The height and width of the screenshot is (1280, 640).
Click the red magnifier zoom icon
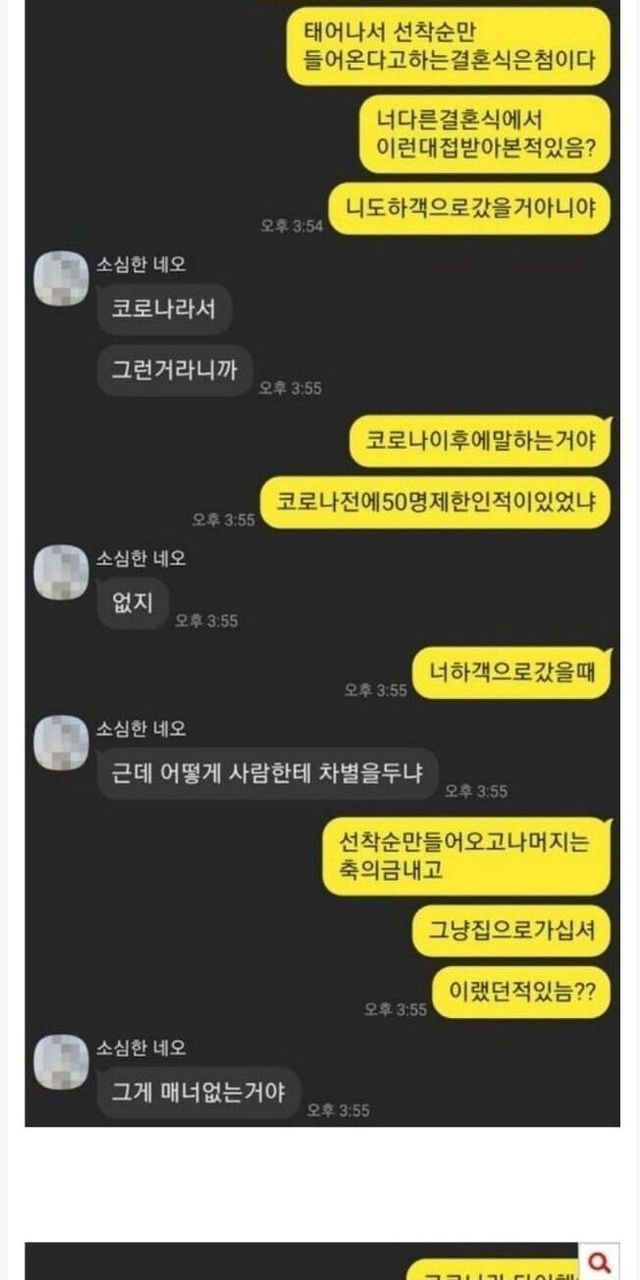click(x=601, y=1261)
